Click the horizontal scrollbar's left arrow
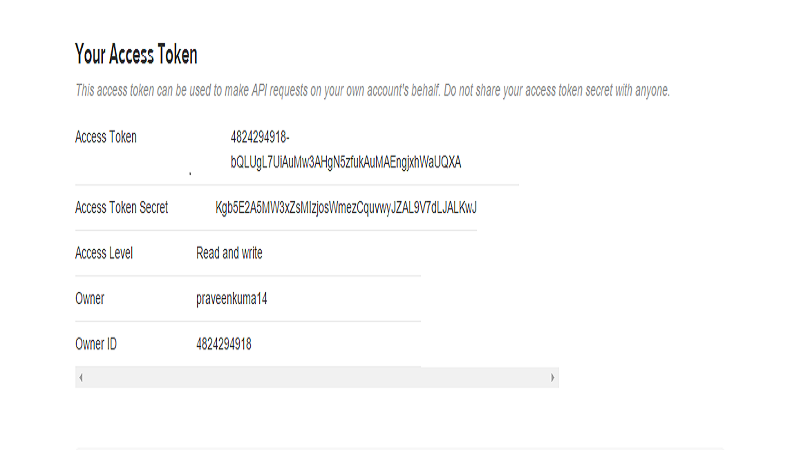Screen dimensions: 810x450 coord(81,378)
